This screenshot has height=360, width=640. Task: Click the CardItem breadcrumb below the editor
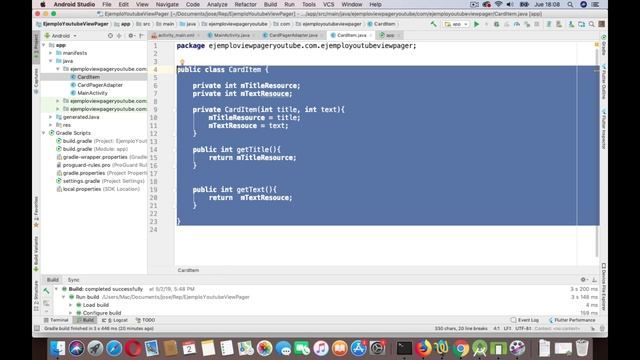pos(188,270)
